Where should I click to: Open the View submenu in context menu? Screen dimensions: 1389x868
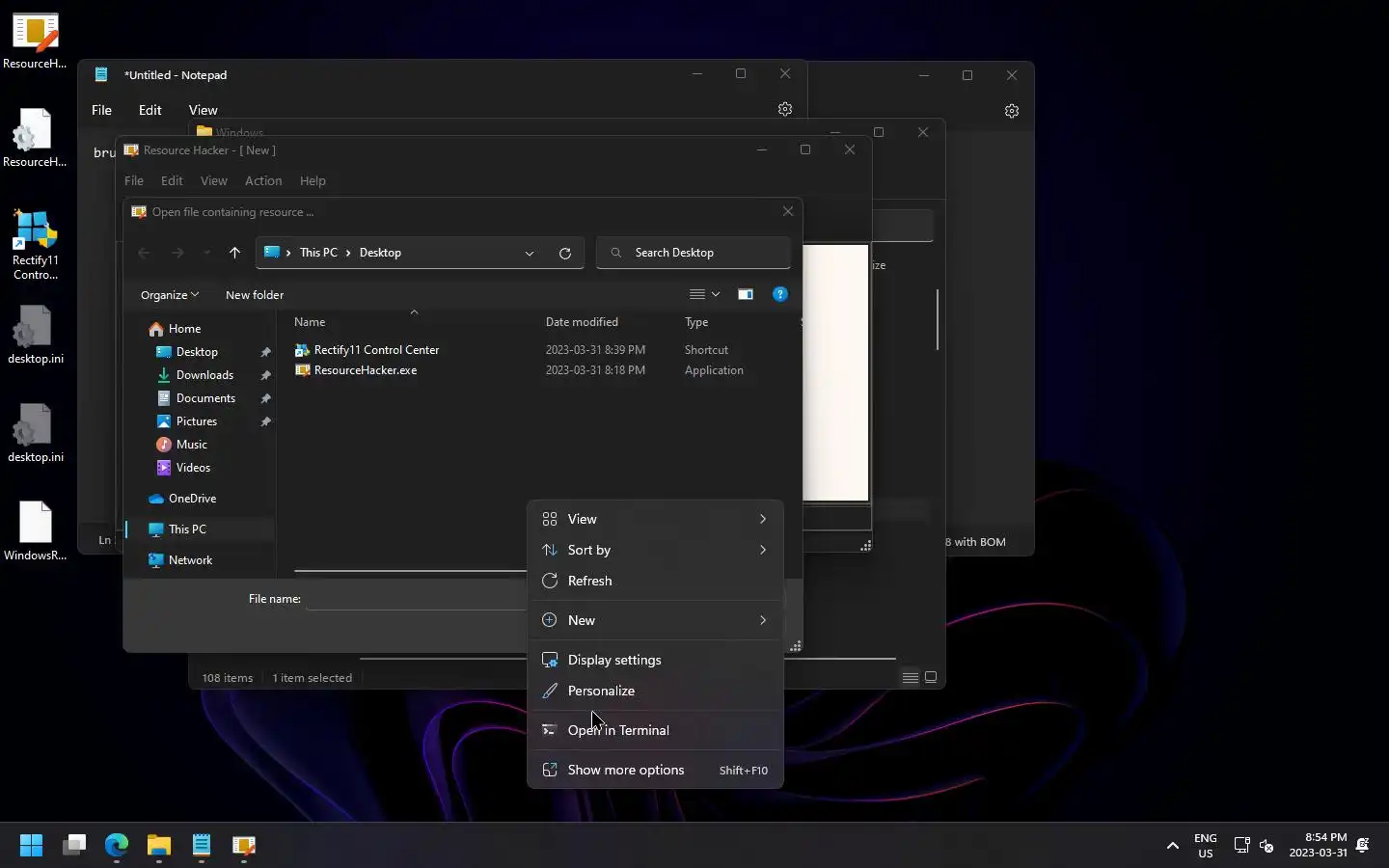[x=655, y=519]
